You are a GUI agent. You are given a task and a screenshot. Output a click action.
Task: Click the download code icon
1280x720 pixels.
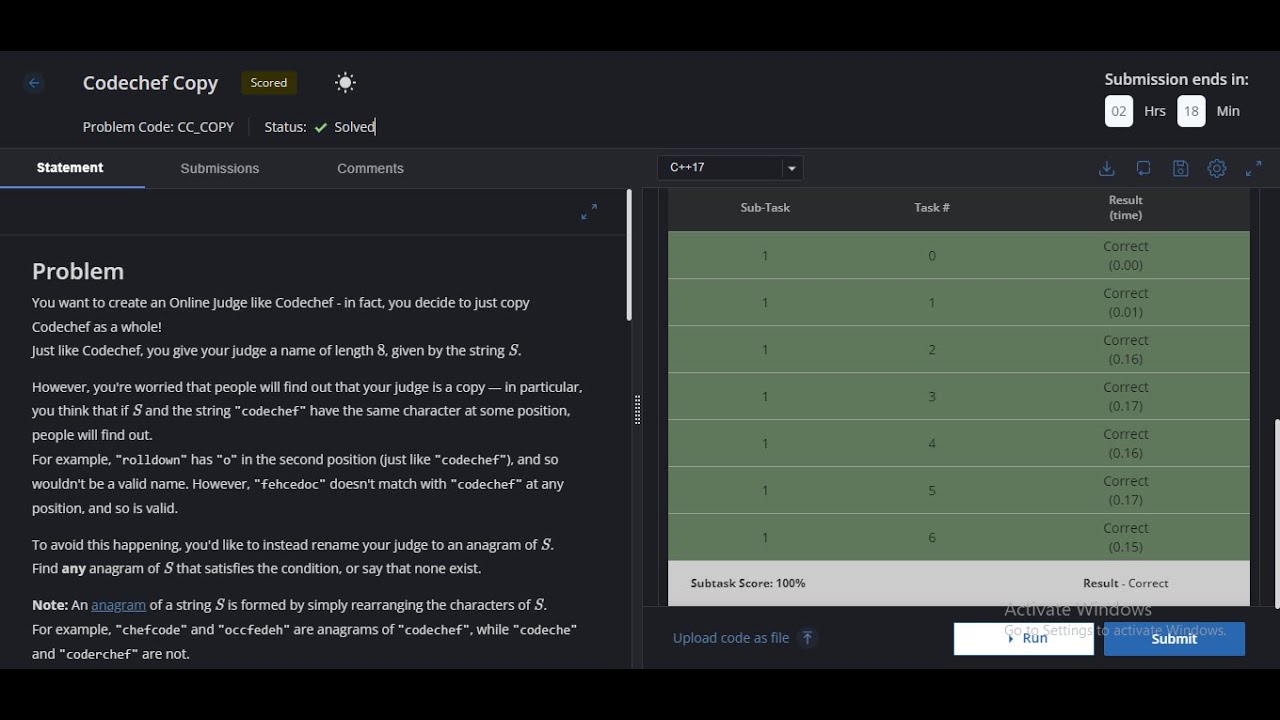(1106, 168)
